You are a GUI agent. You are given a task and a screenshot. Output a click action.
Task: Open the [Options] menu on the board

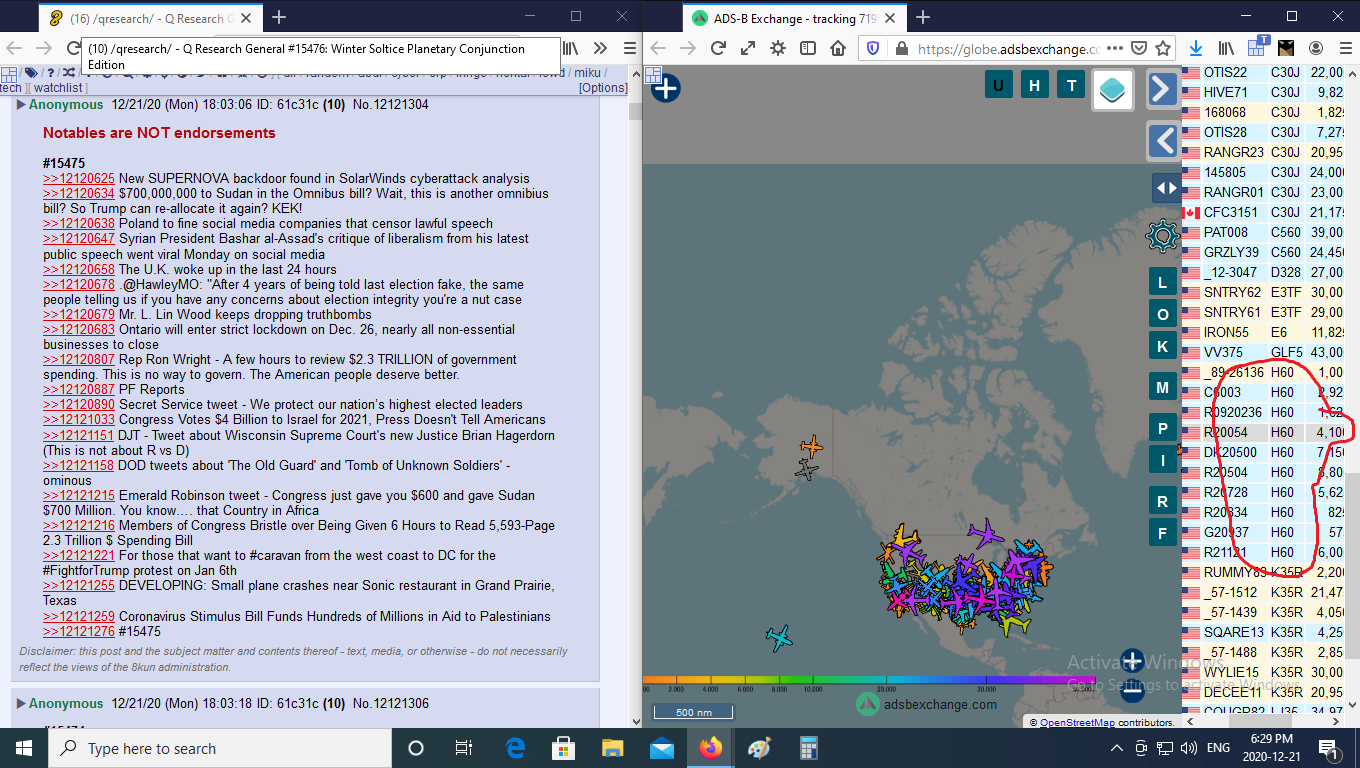[603, 88]
